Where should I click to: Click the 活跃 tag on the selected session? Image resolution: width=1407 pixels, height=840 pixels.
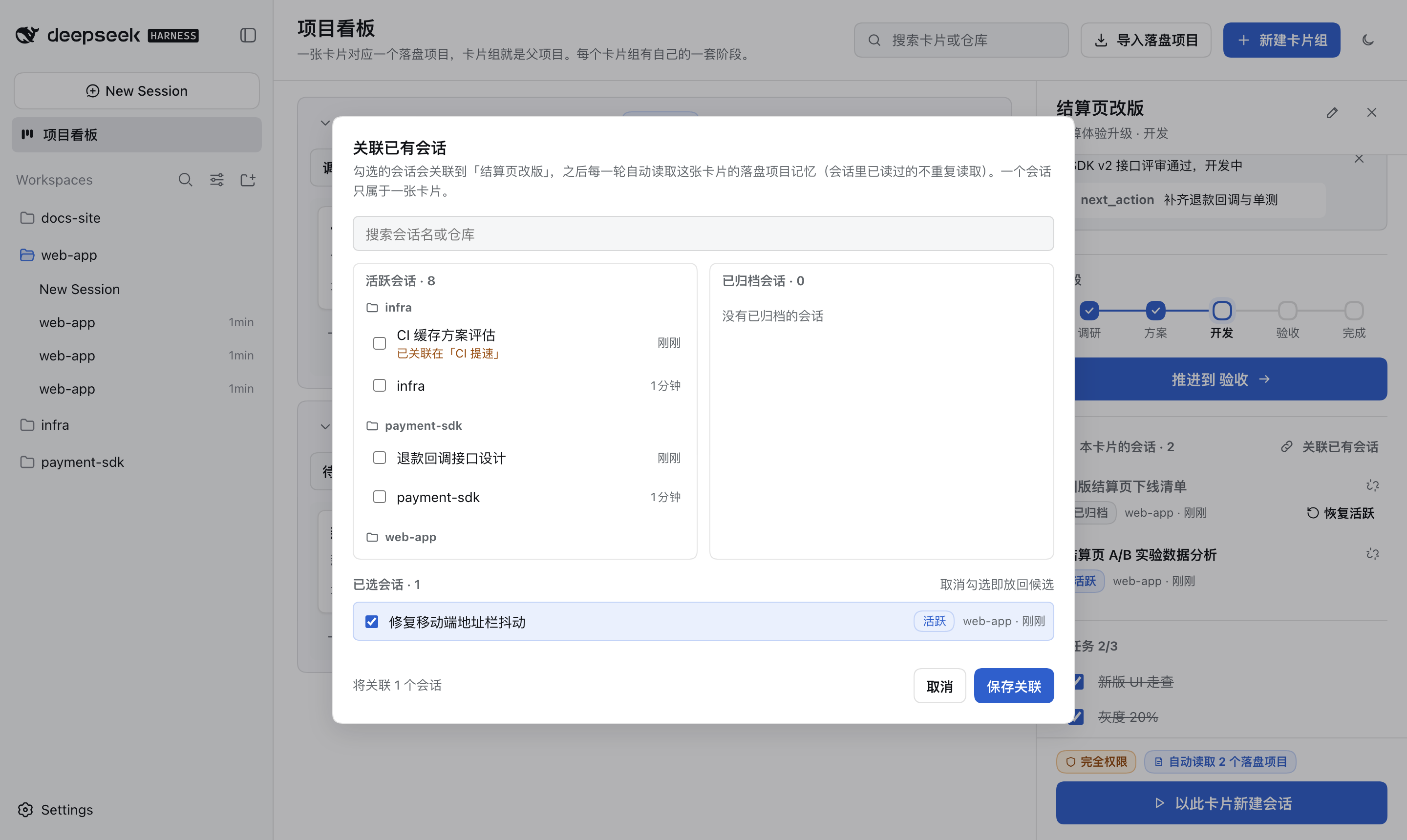[x=934, y=621]
